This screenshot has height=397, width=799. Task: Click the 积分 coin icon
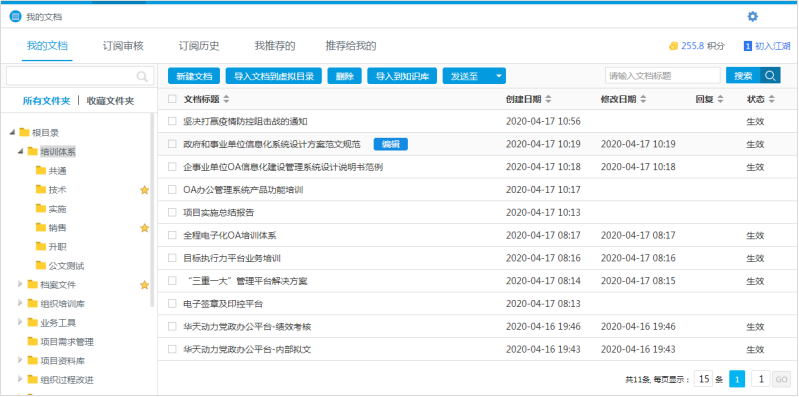pyautogui.click(x=674, y=46)
